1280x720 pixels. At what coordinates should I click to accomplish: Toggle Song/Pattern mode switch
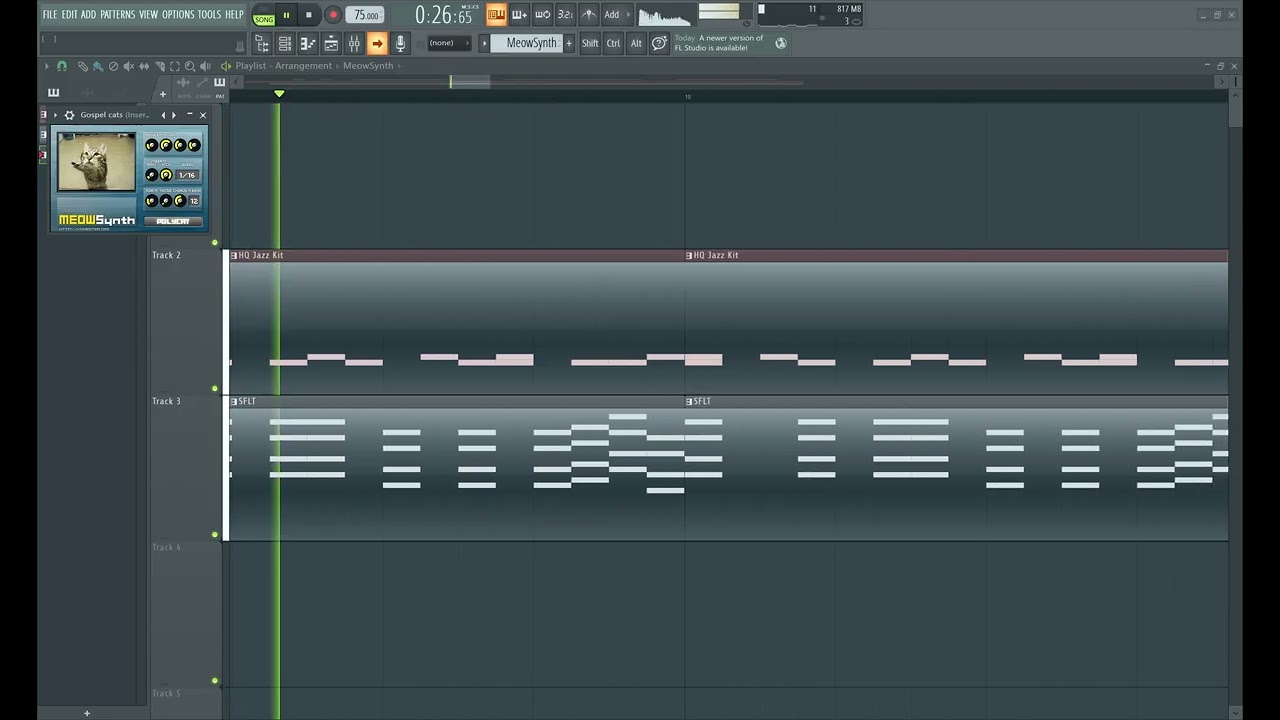tap(264, 15)
